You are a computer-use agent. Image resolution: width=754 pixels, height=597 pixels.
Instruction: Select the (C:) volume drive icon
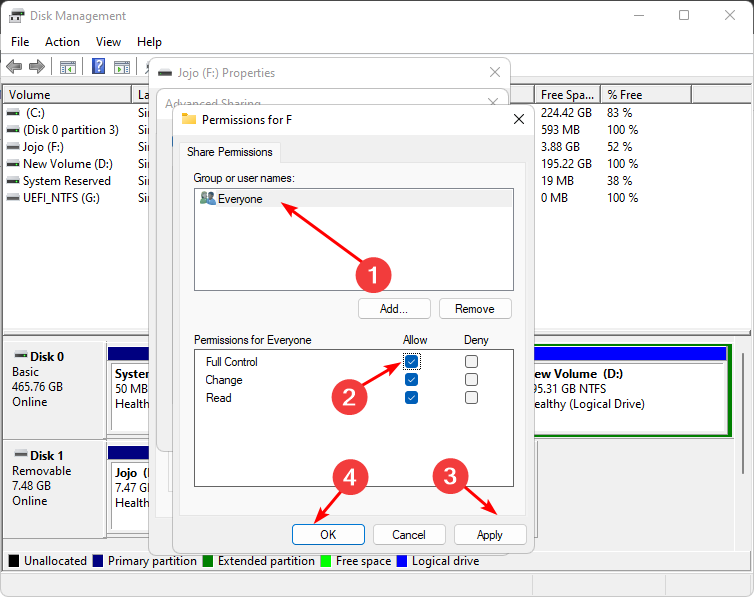(13, 113)
